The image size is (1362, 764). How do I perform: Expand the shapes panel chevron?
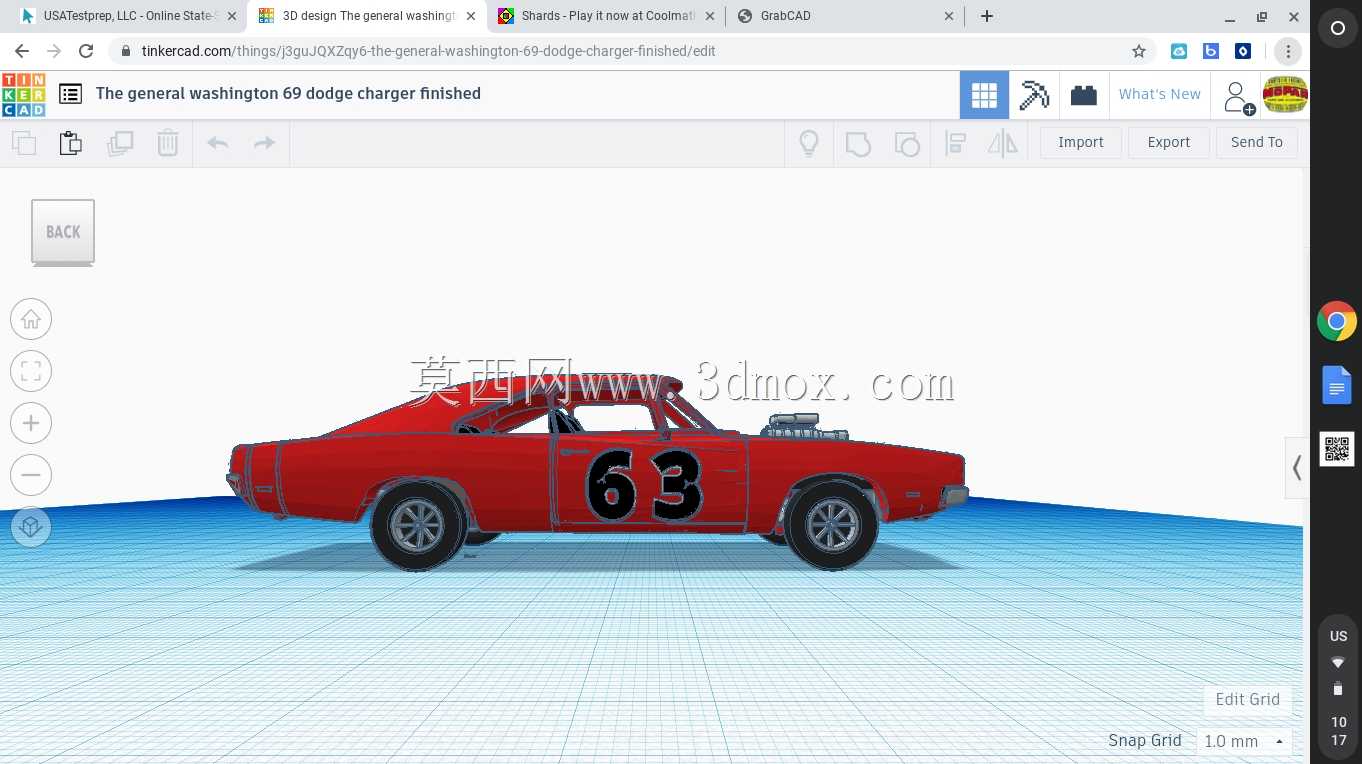pyautogui.click(x=1297, y=467)
